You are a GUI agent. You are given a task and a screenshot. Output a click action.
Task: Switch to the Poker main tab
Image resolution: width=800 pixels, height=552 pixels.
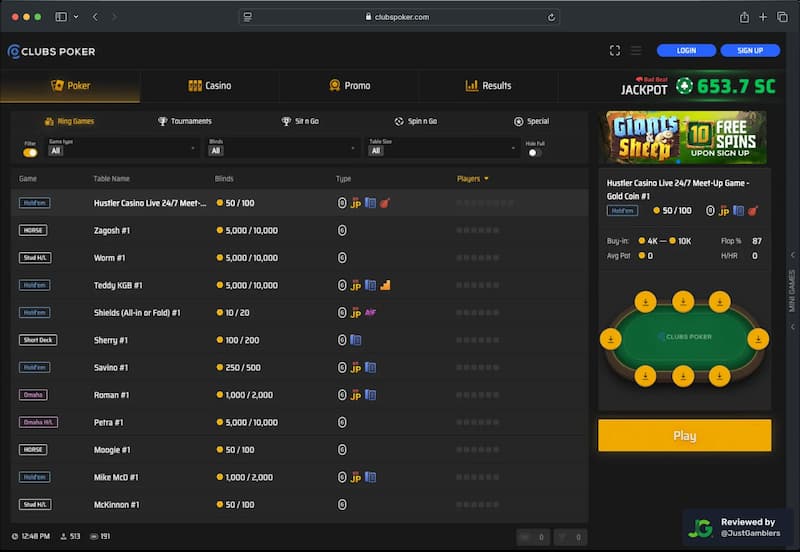point(70,86)
